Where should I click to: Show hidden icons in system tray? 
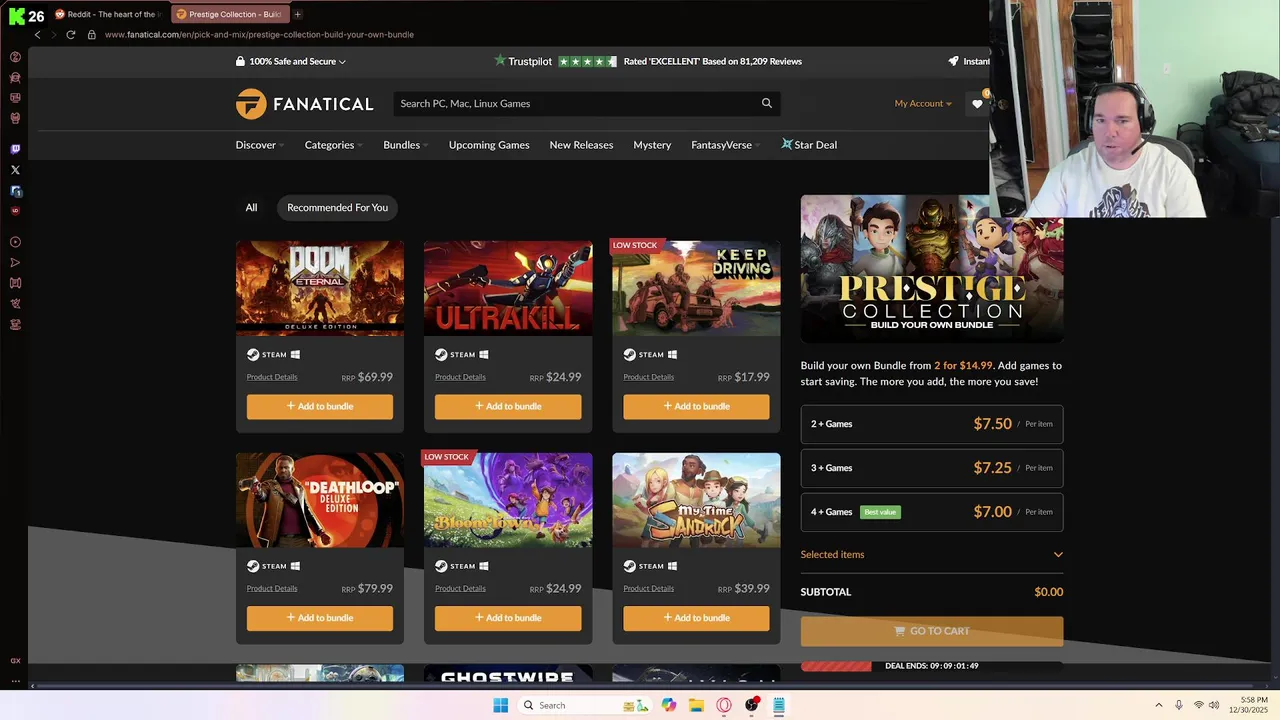(1158, 705)
